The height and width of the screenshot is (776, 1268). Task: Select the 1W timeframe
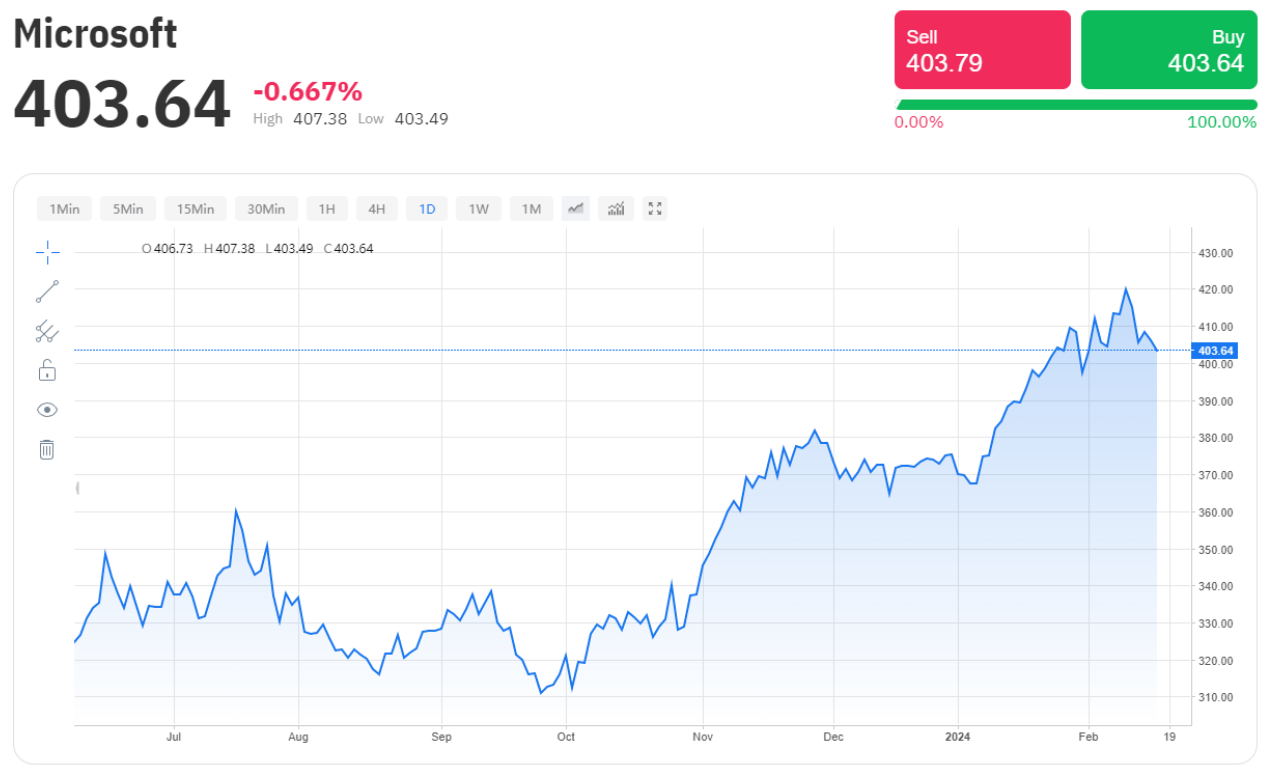point(479,209)
